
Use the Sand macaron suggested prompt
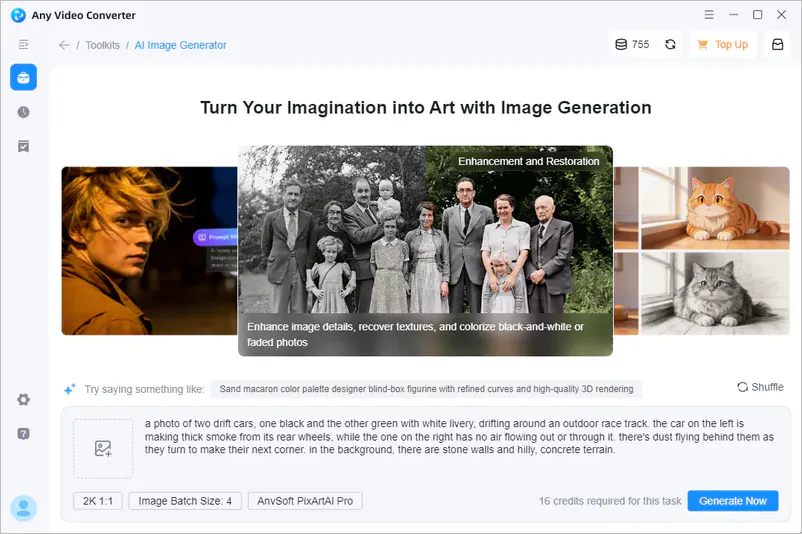pyautogui.click(x=426, y=389)
